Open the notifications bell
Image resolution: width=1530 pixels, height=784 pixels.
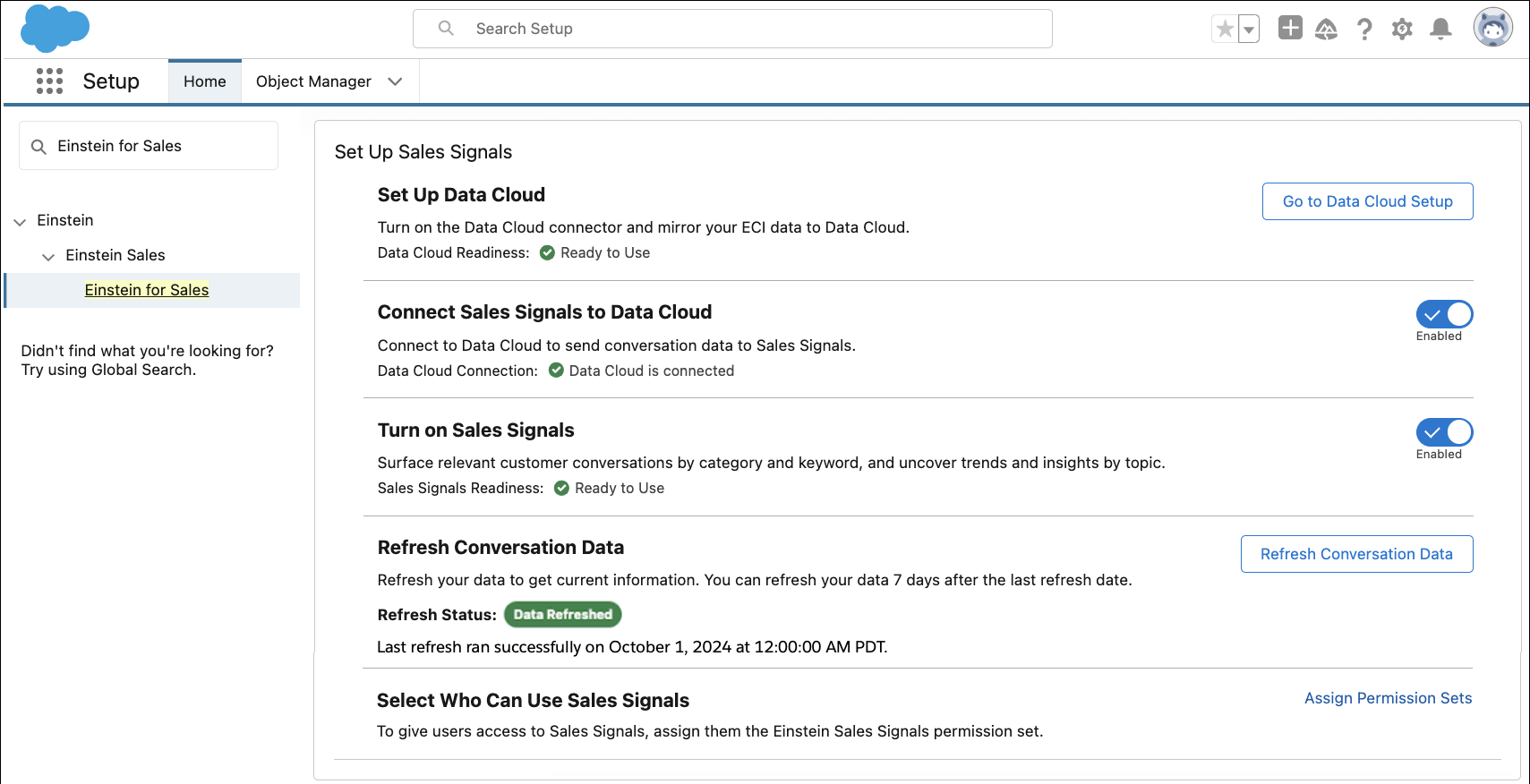point(1440,30)
